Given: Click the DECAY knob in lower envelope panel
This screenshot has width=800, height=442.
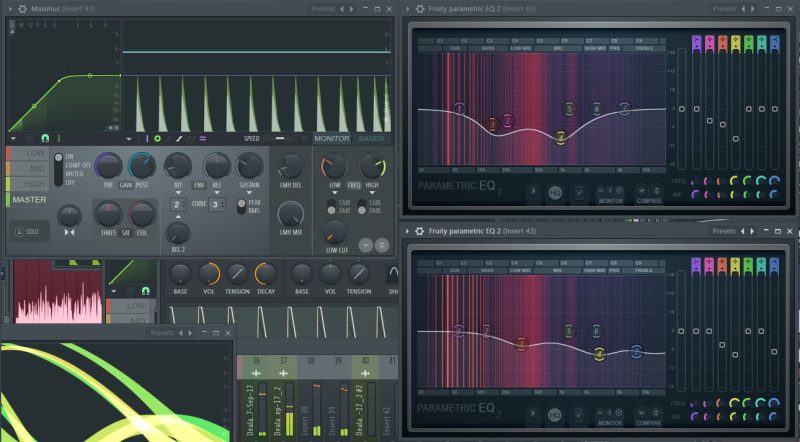Looking at the screenshot, I should 265,274.
